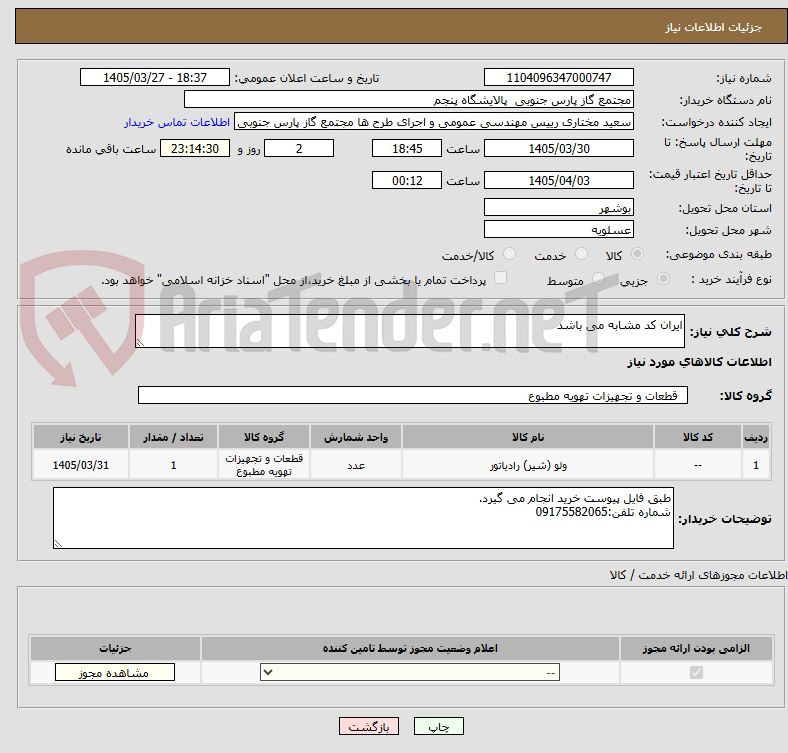Click the نام کالا column header
This screenshot has height=753, width=788.
pos(528,437)
